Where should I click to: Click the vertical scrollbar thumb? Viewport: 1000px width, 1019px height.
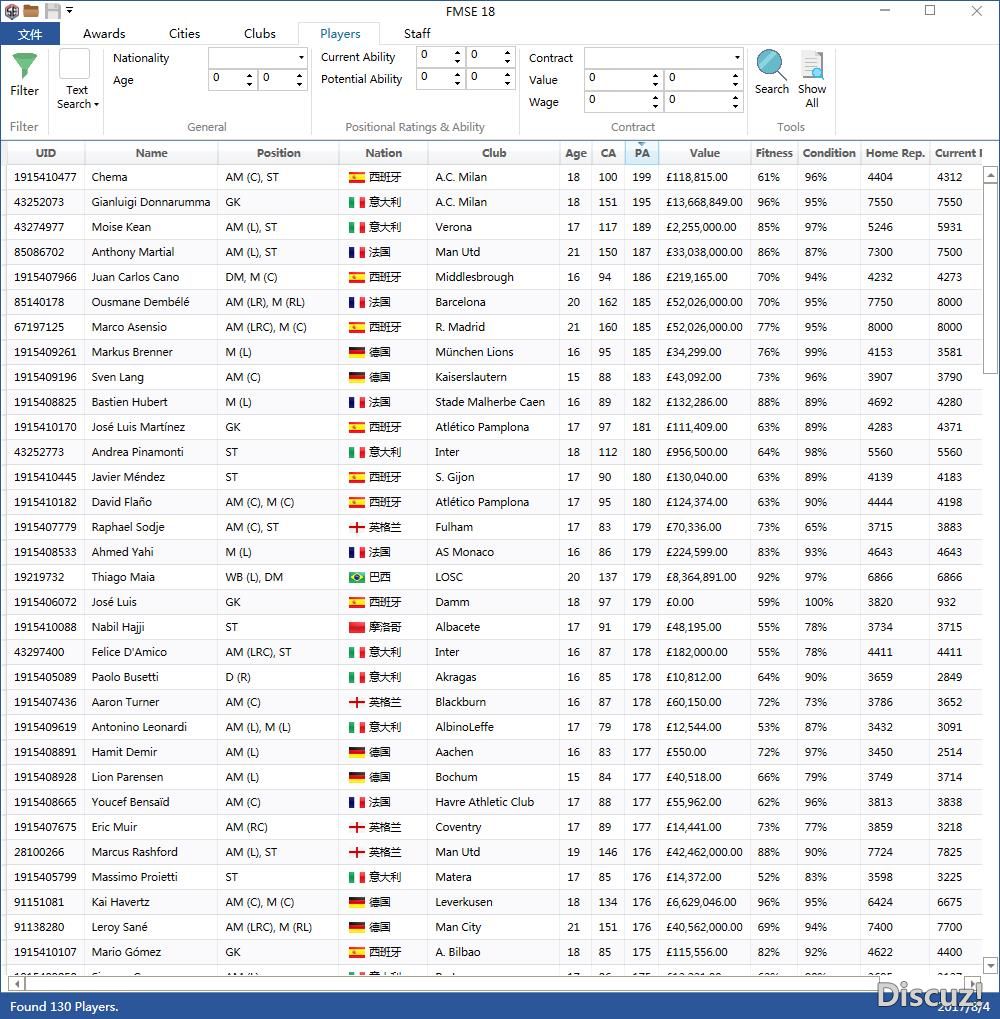point(990,277)
